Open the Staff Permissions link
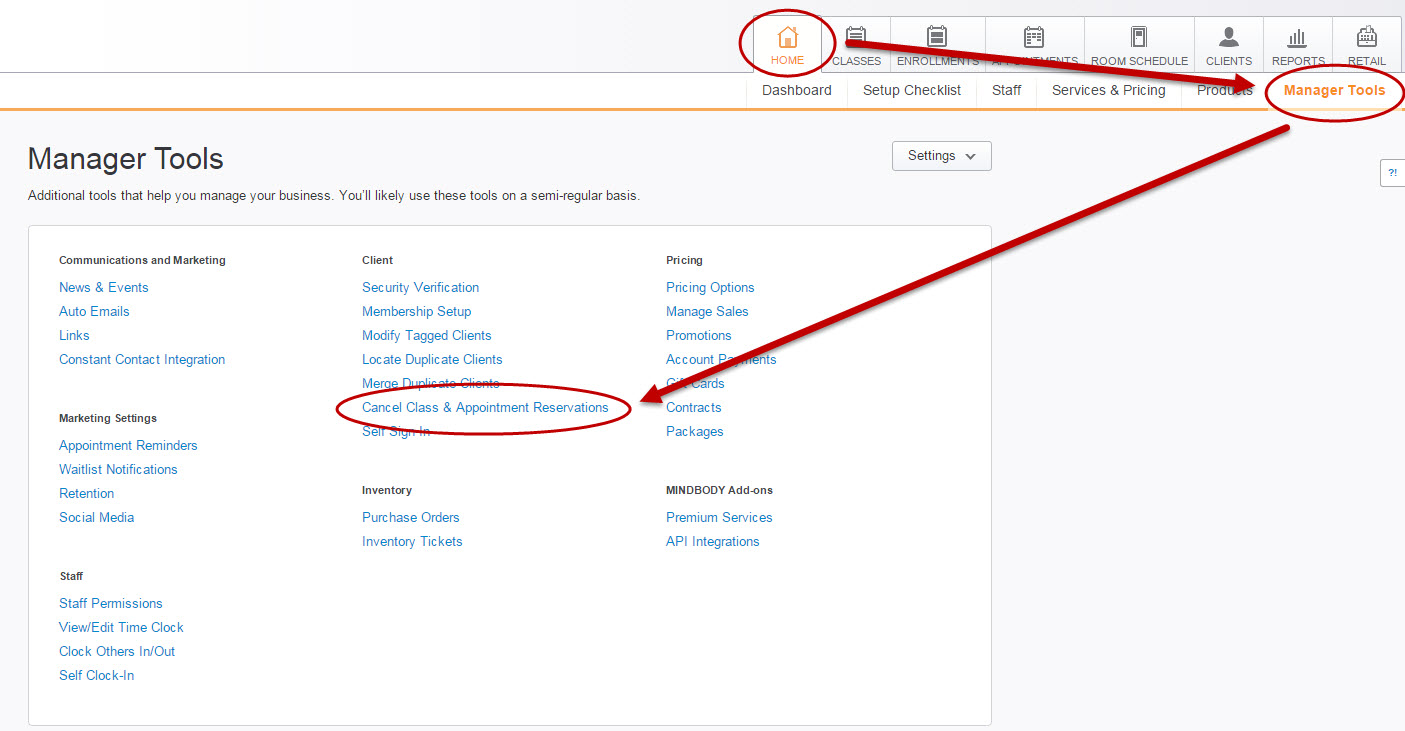The image size is (1405, 731). click(x=110, y=603)
